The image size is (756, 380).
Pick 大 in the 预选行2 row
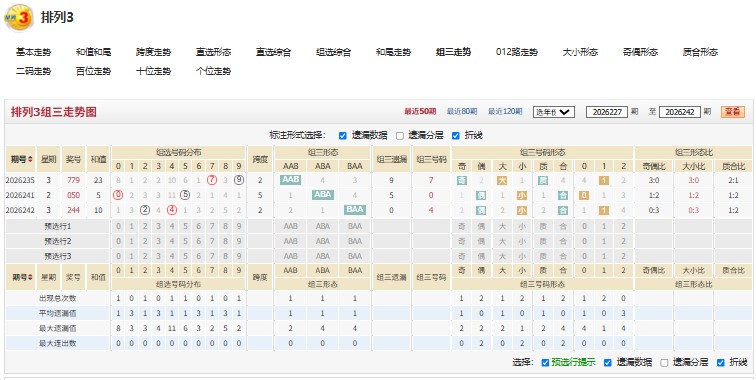[x=502, y=241]
